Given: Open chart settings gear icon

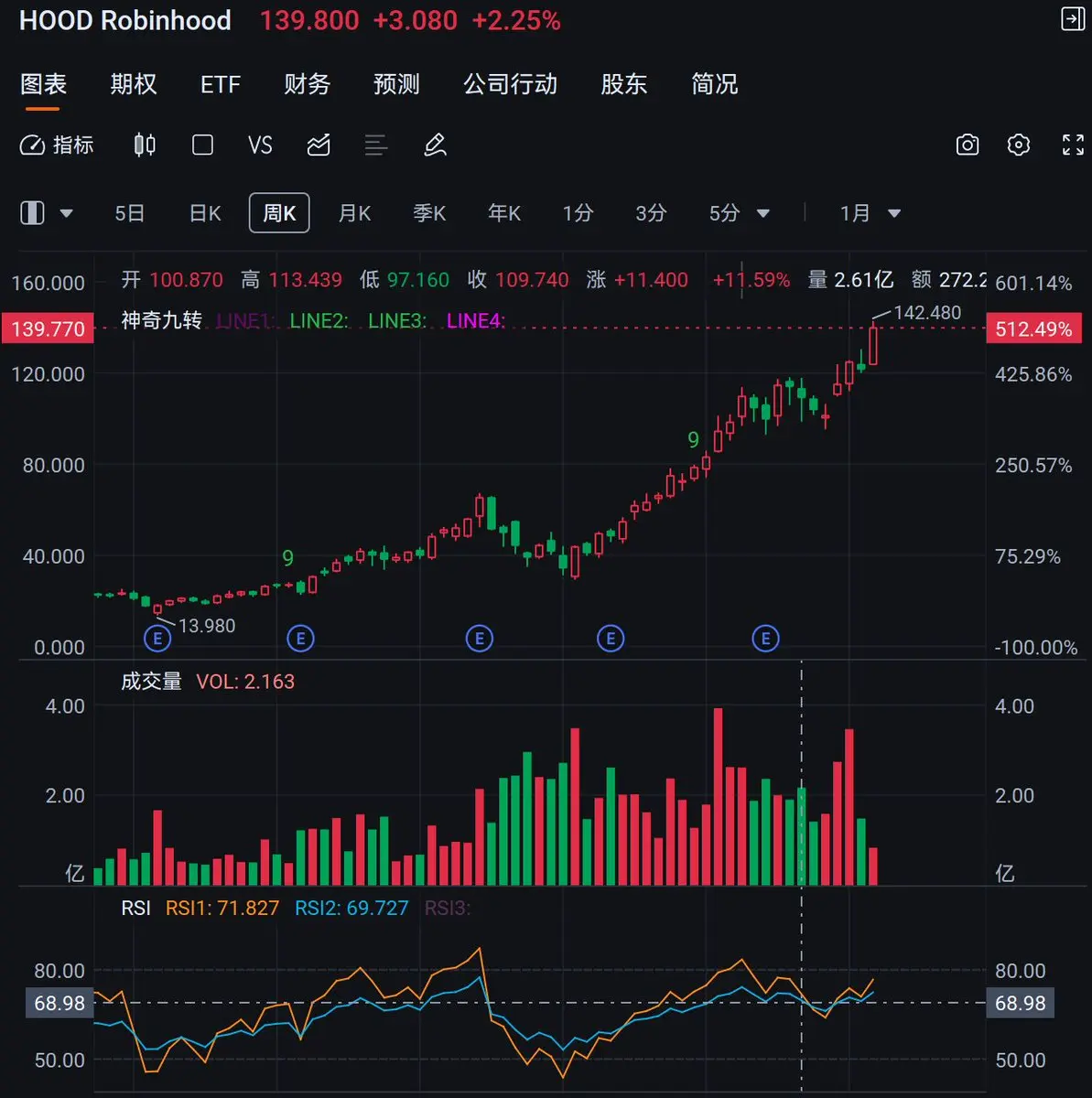Looking at the screenshot, I should click(x=1019, y=145).
